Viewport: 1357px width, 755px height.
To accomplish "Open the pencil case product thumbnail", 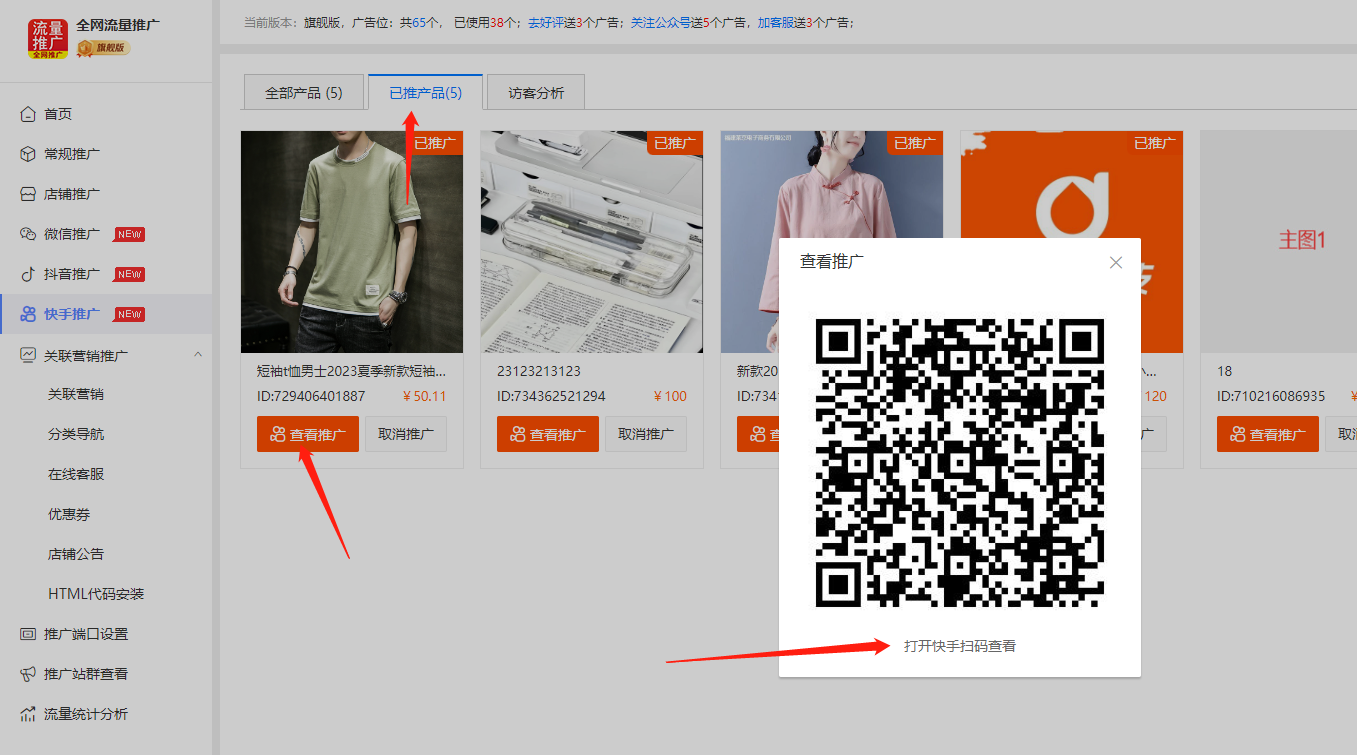I will pos(592,241).
